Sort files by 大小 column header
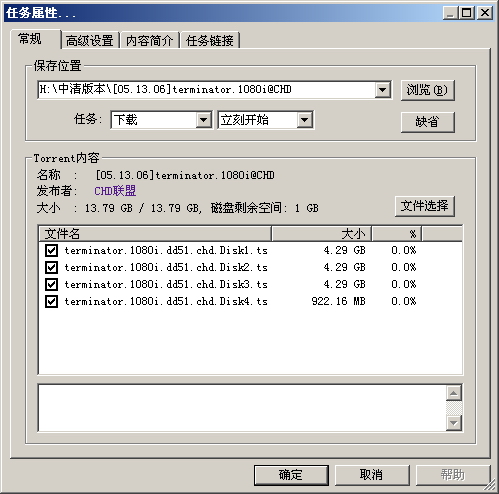This screenshot has width=499, height=494. [x=322, y=234]
